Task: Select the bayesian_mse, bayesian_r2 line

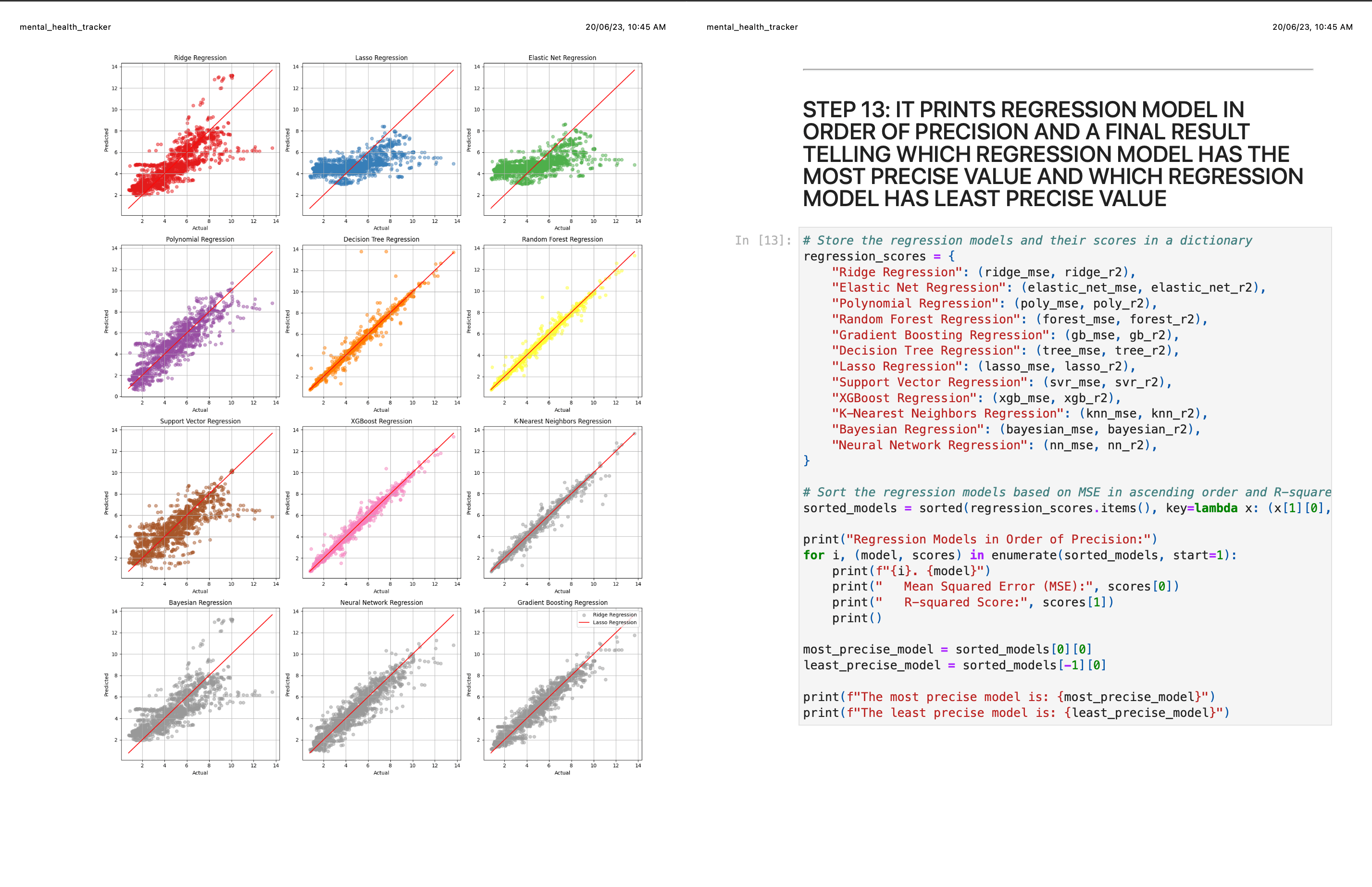Action: (x=1016, y=429)
